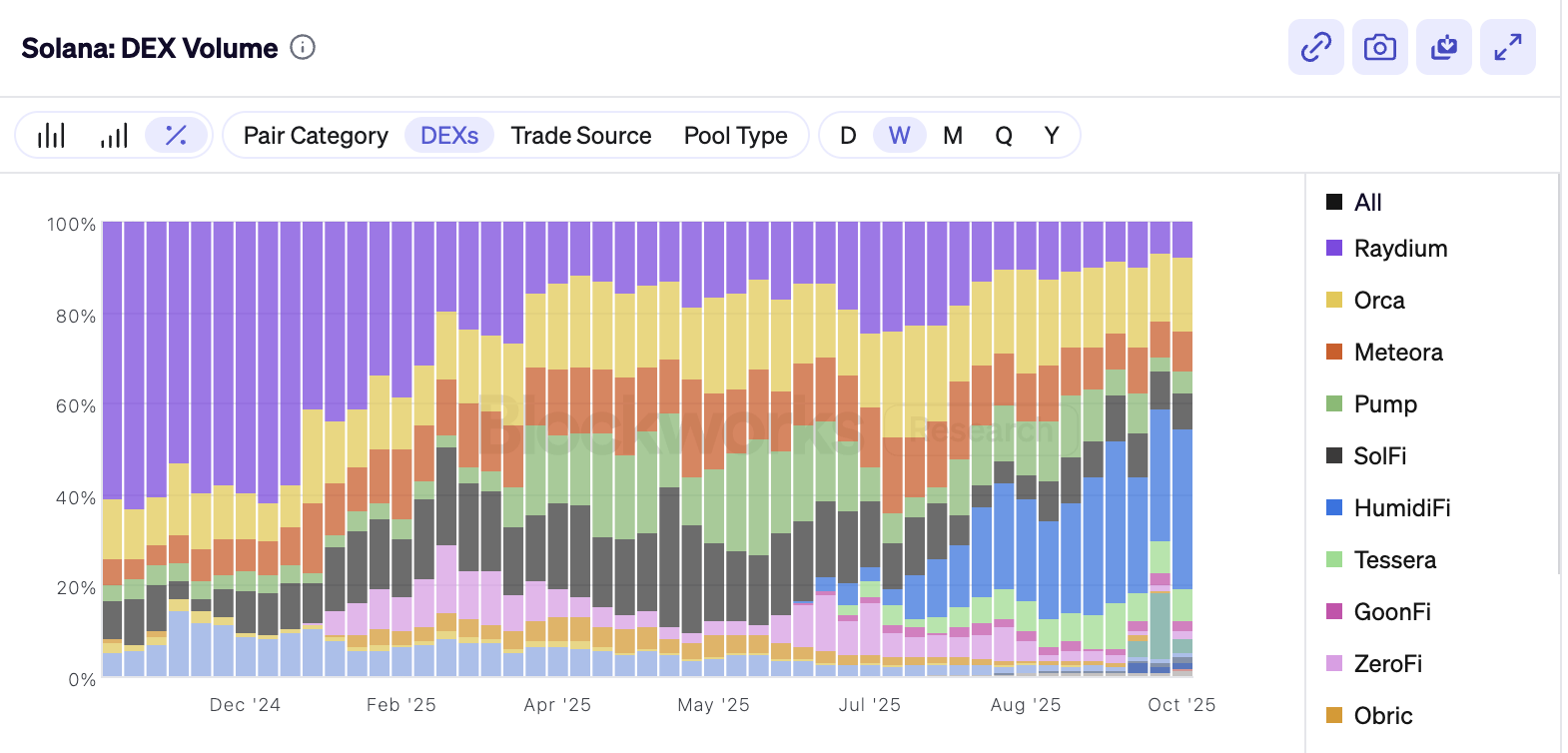Toggle Orca series visibility
The height and width of the screenshot is (753, 1568).
click(1378, 301)
